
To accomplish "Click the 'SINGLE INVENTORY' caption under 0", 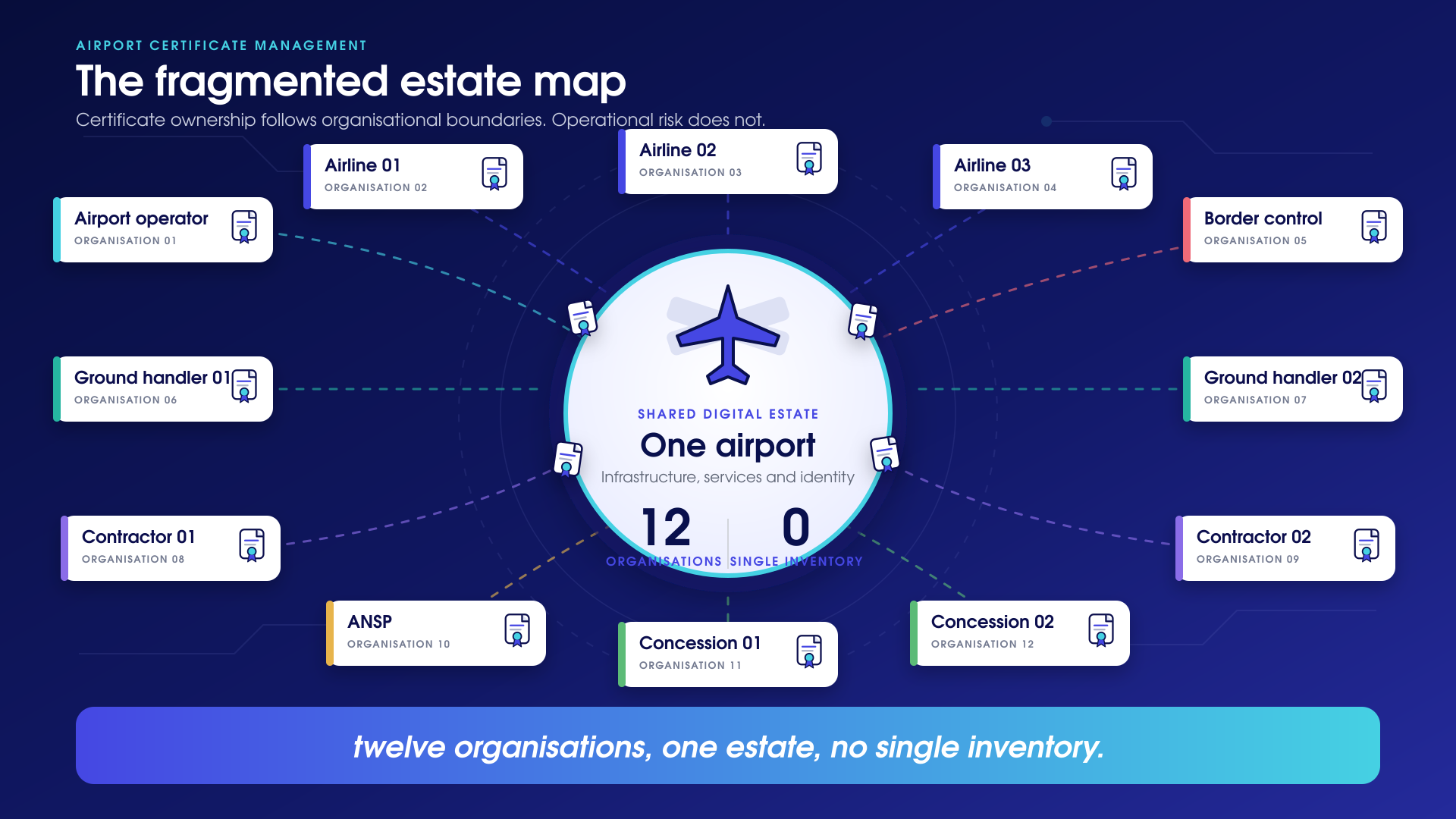I will [x=796, y=561].
